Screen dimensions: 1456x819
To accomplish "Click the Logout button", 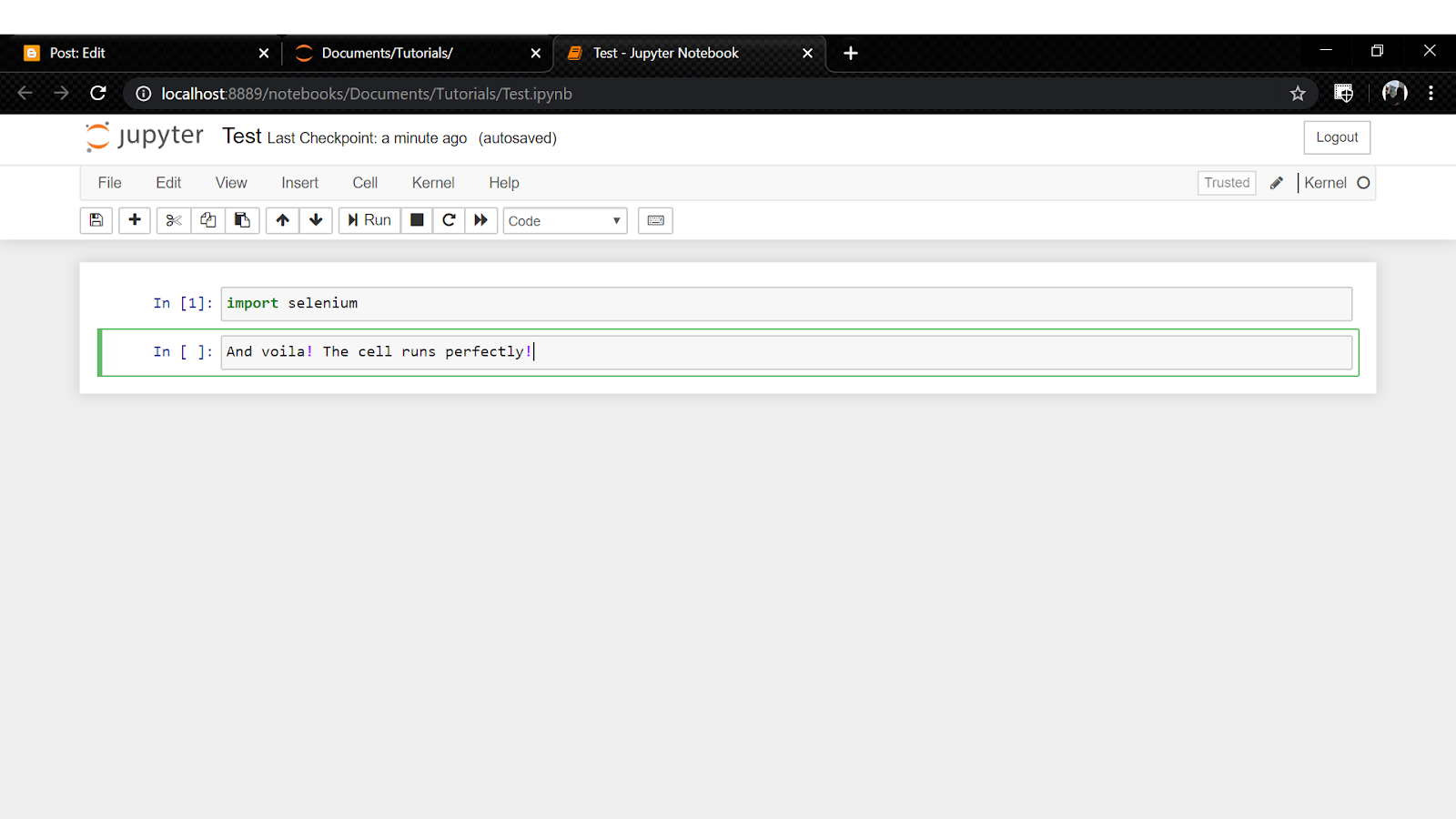I will (x=1337, y=137).
